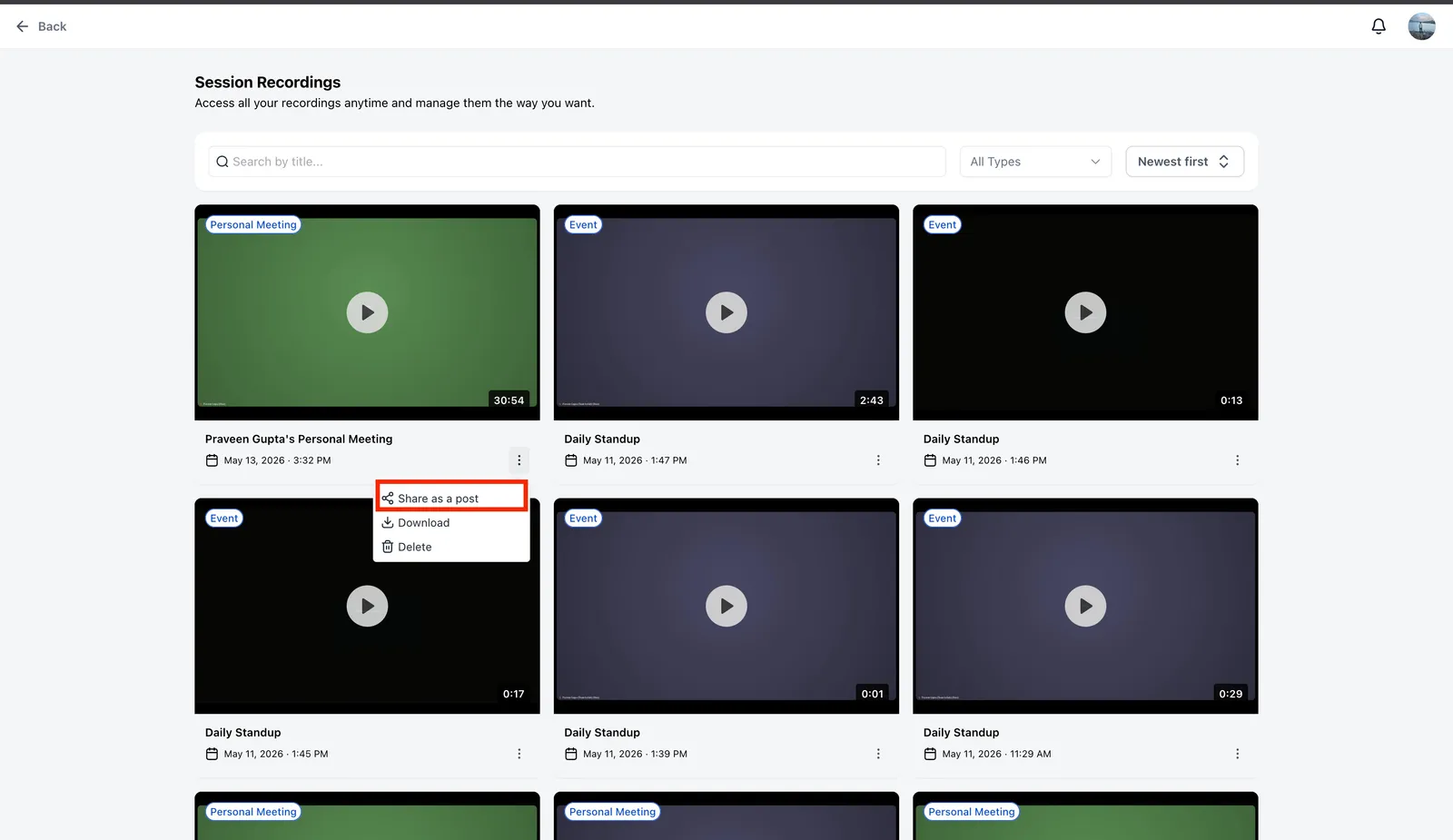Click the 30:54 duration label
Viewport: 1453px width, 840px height.
pyautogui.click(x=509, y=400)
